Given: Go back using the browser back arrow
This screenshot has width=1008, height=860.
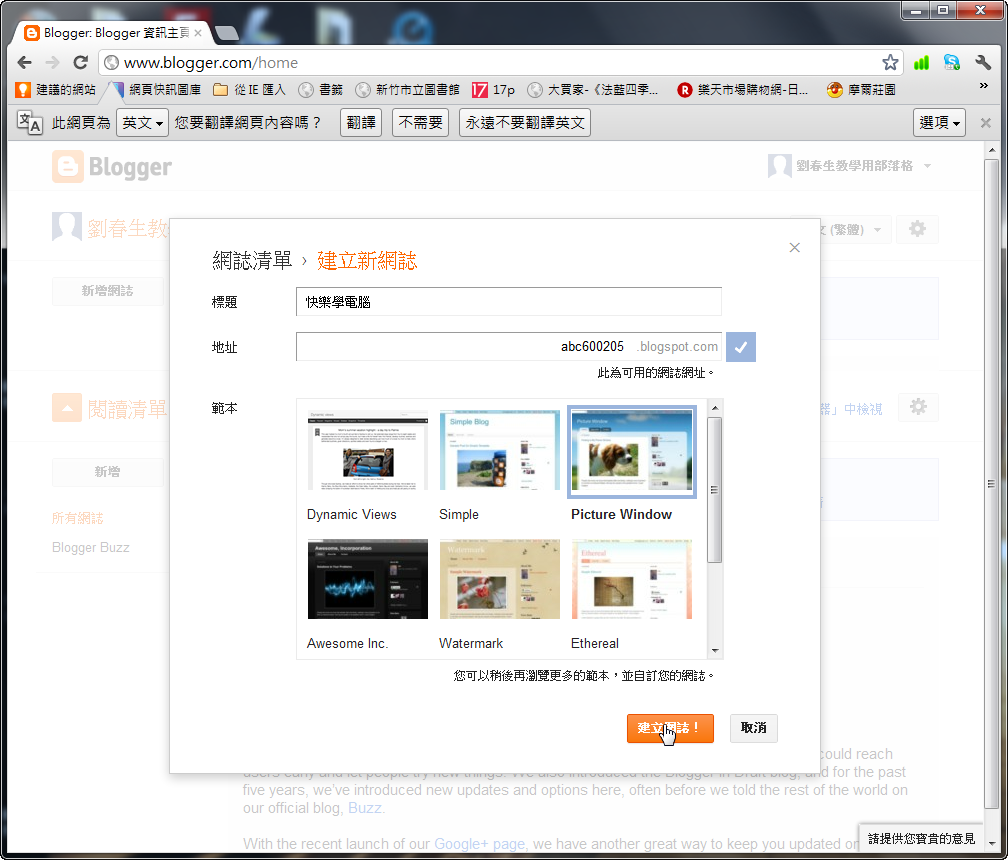Looking at the screenshot, I should coord(24,62).
